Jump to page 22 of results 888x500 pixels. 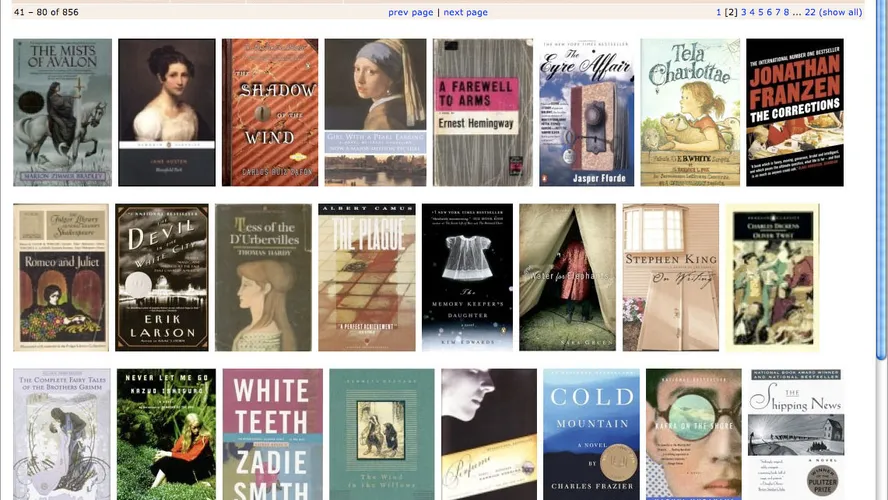810,12
